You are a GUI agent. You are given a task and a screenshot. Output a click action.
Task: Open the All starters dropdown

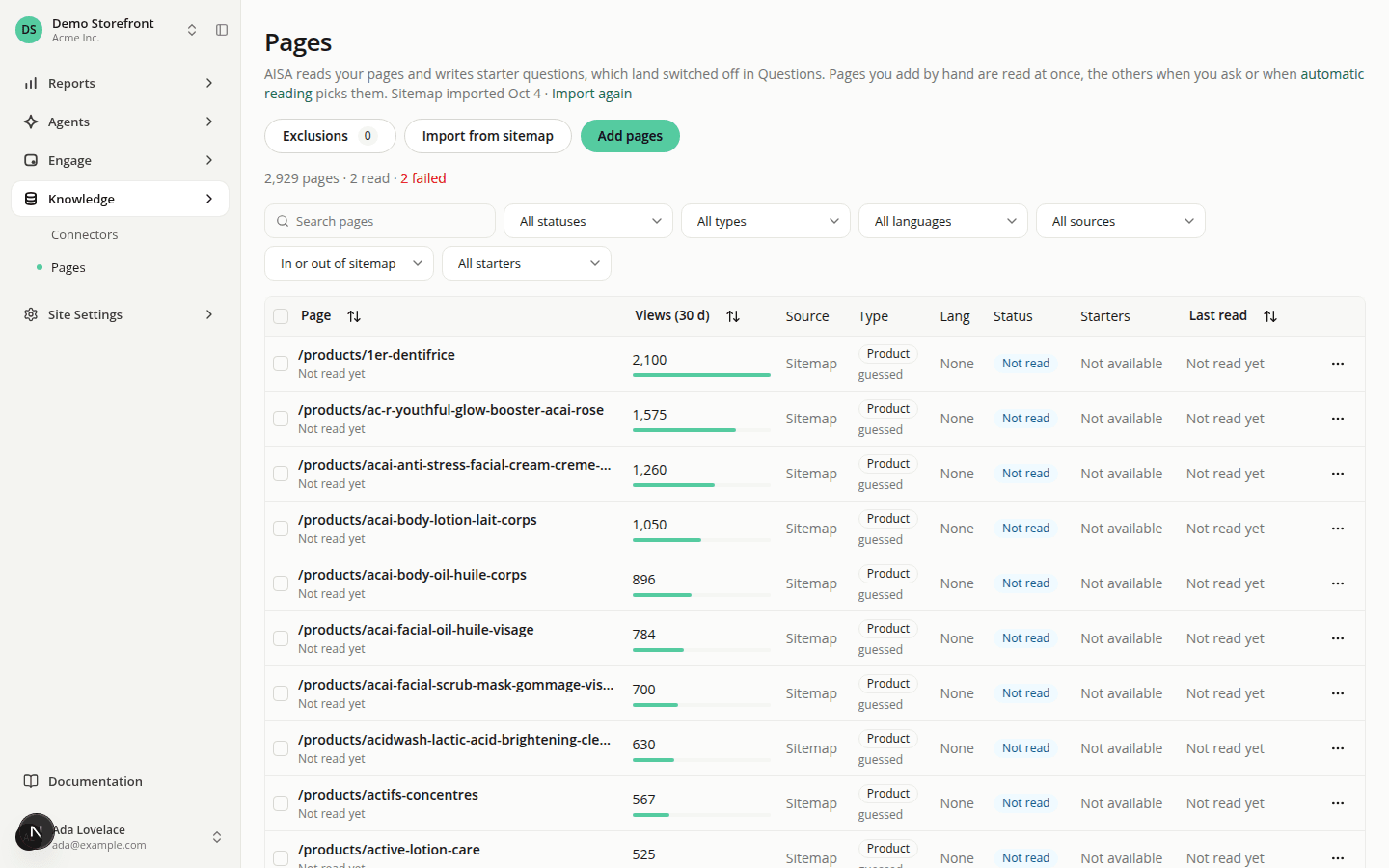[x=527, y=263]
